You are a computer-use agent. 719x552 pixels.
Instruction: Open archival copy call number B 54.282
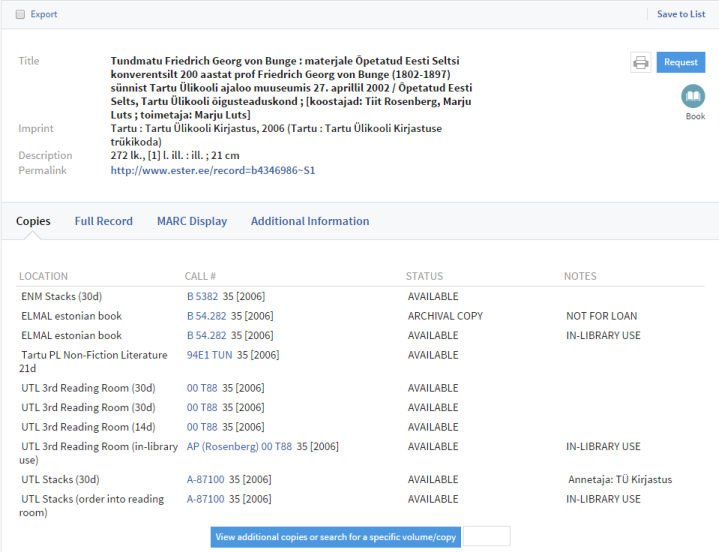(x=206, y=316)
